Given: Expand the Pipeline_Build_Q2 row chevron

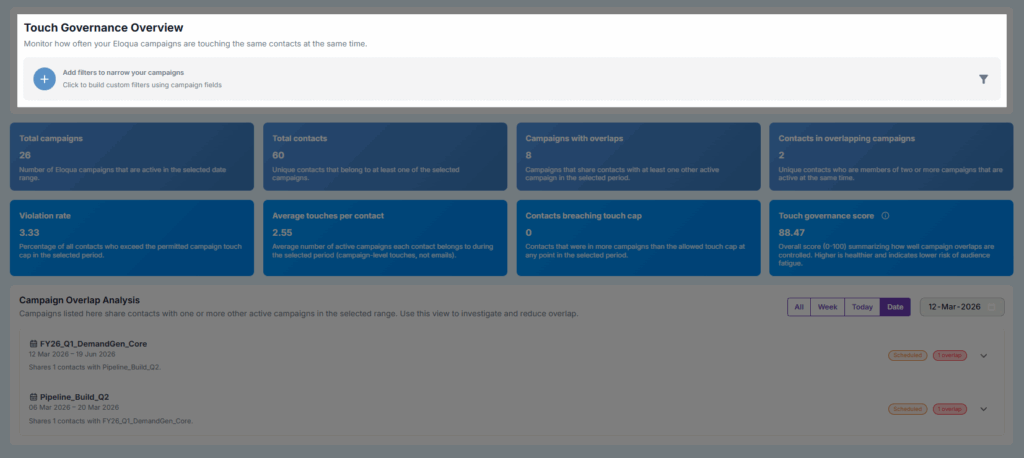Looking at the screenshot, I should click(983, 408).
